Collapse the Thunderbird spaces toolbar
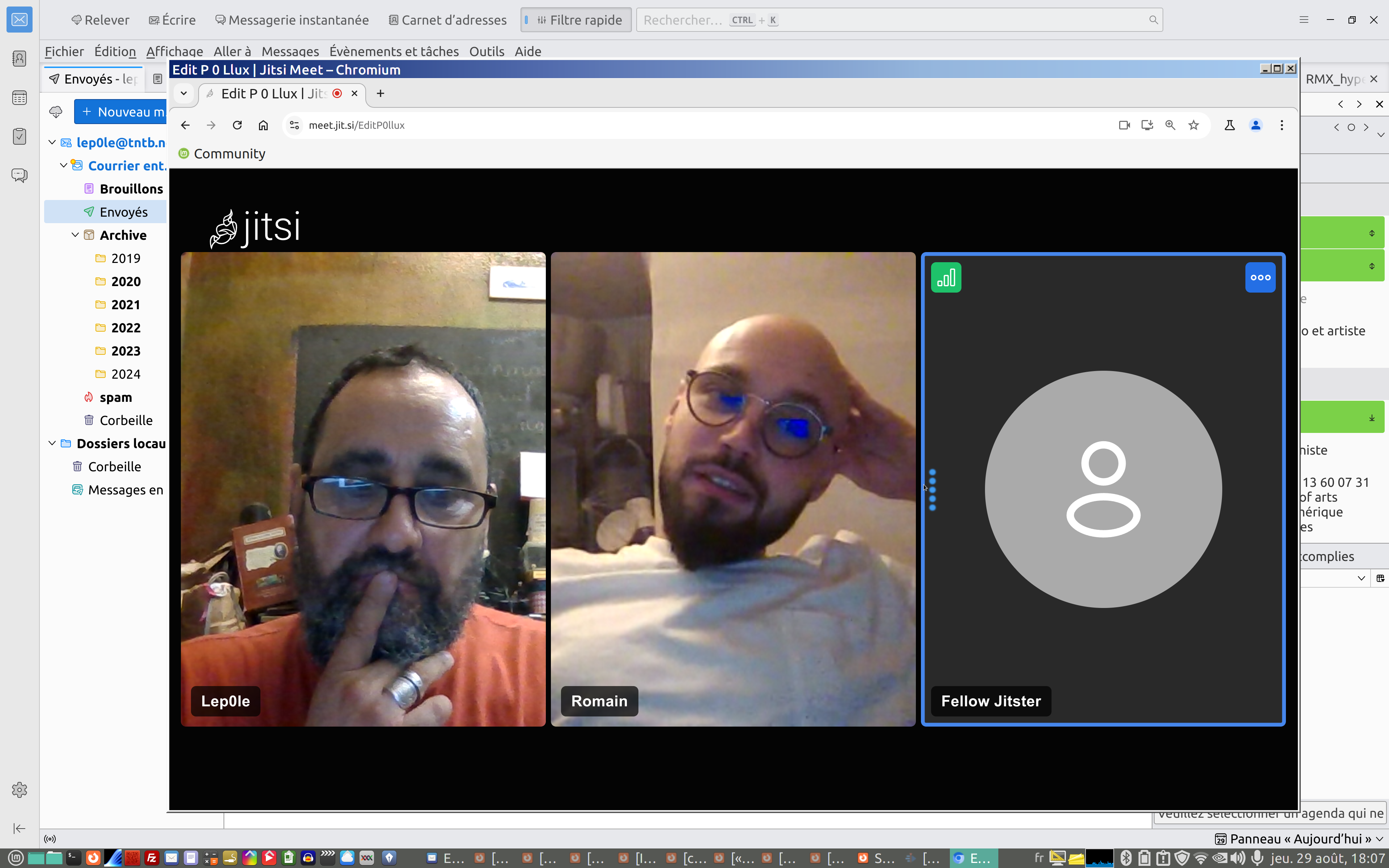Viewport: 1389px width, 868px height. pos(20,828)
